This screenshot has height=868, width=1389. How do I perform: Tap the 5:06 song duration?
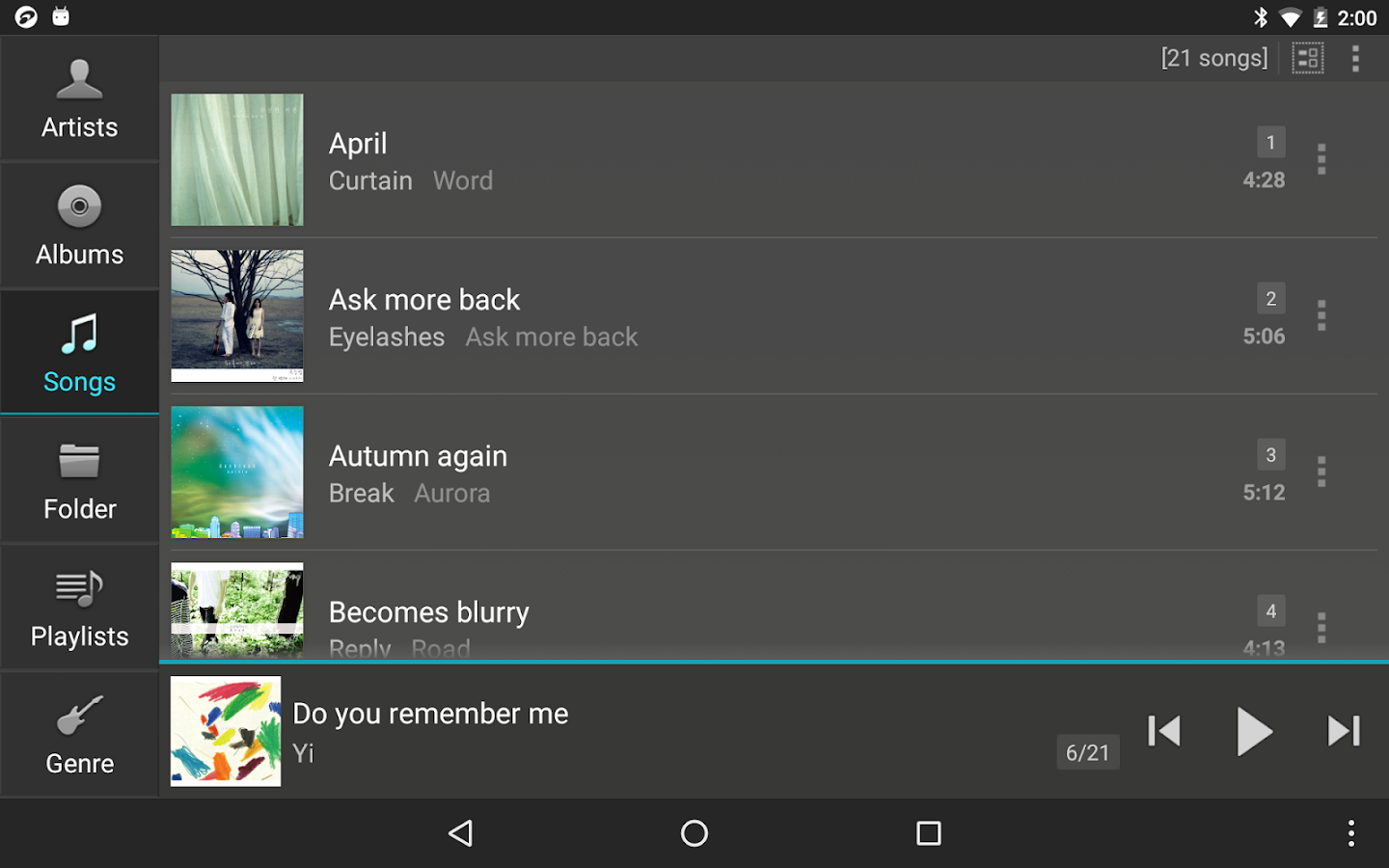click(1264, 337)
